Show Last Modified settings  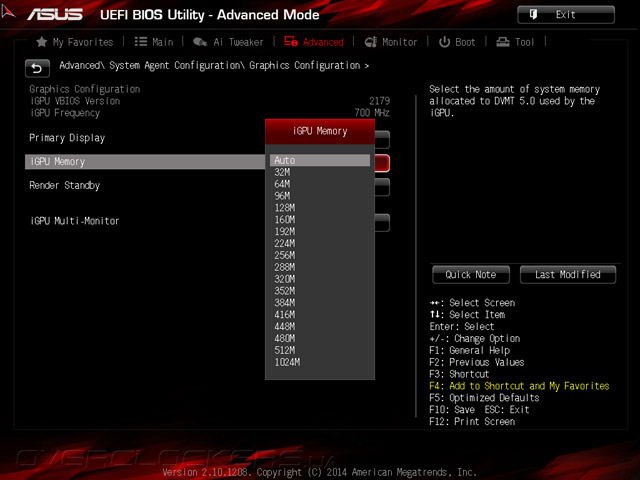coord(568,275)
